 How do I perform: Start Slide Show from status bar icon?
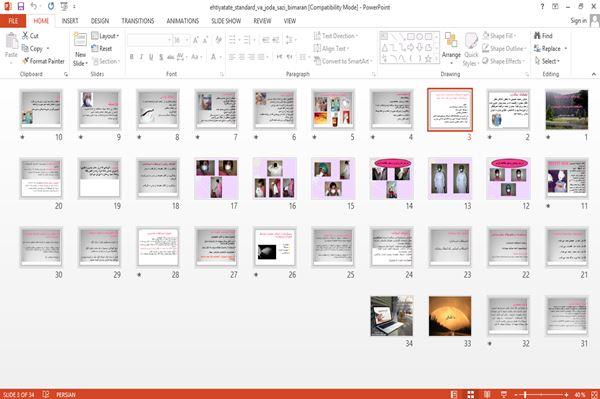(x=504, y=394)
